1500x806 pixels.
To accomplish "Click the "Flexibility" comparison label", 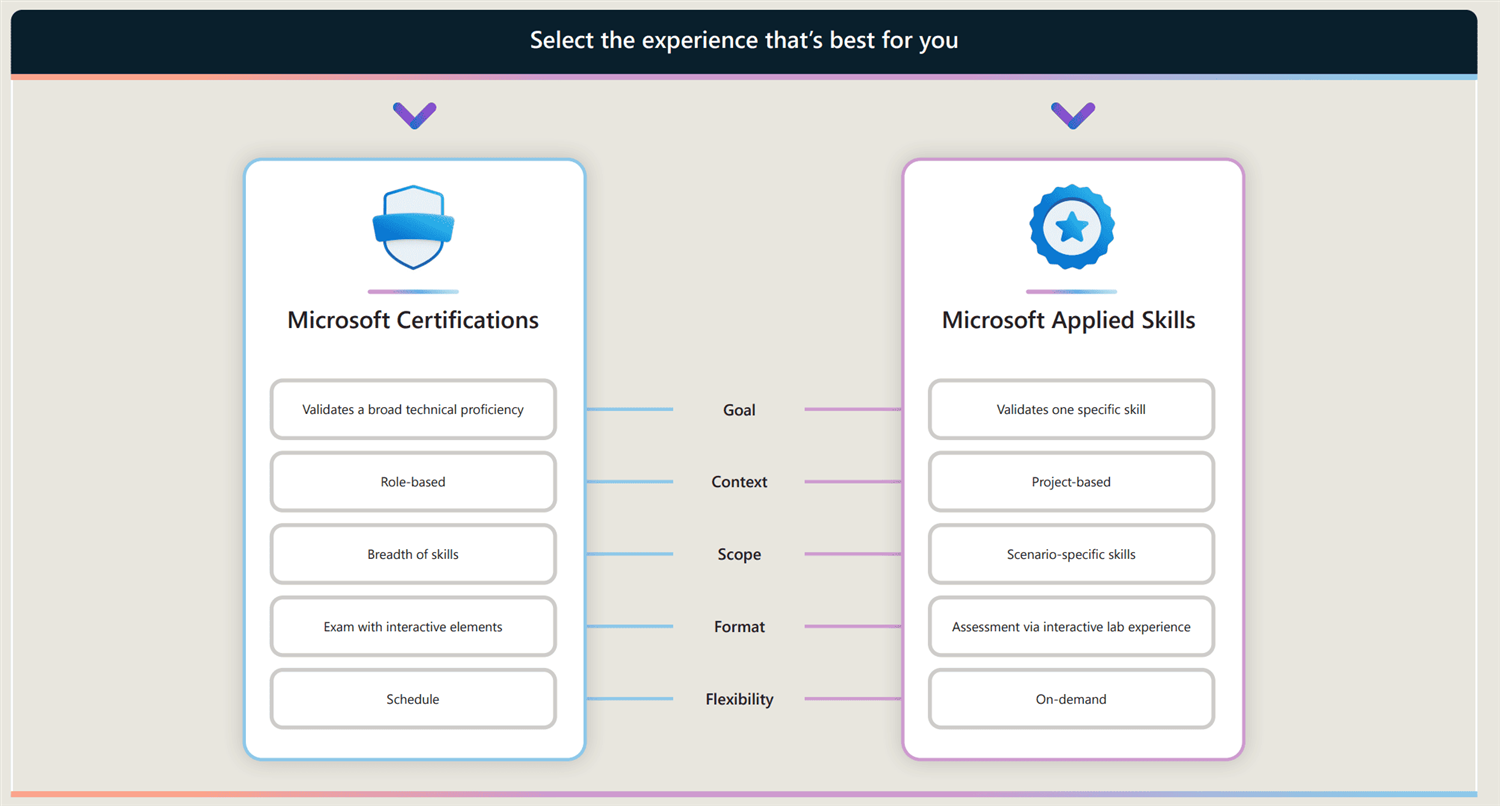I will coord(739,699).
